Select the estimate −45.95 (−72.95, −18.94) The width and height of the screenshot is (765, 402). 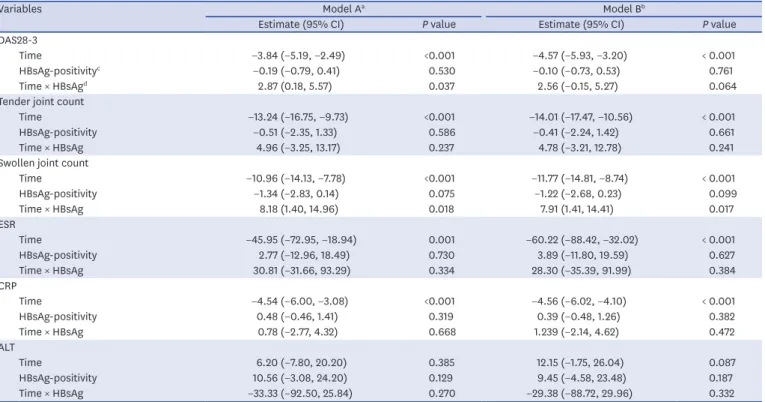click(301, 240)
